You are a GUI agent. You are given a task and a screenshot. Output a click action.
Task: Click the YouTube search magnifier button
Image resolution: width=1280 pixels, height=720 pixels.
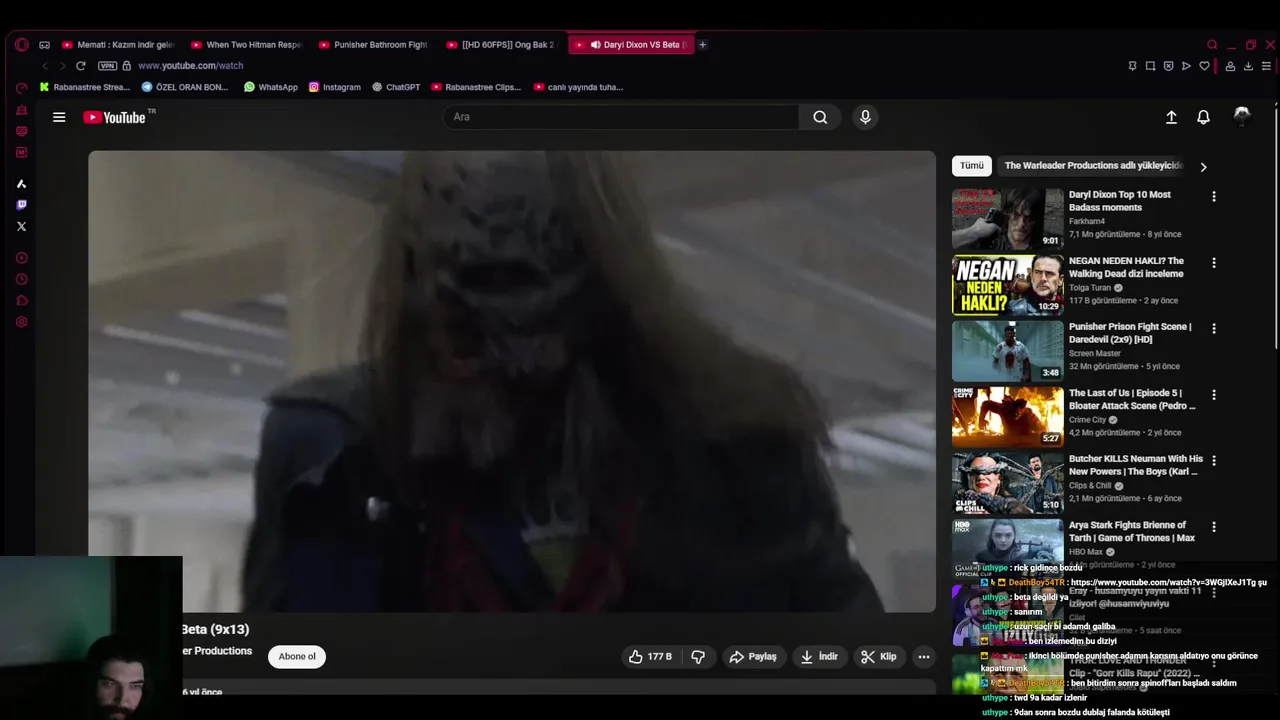click(820, 117)
